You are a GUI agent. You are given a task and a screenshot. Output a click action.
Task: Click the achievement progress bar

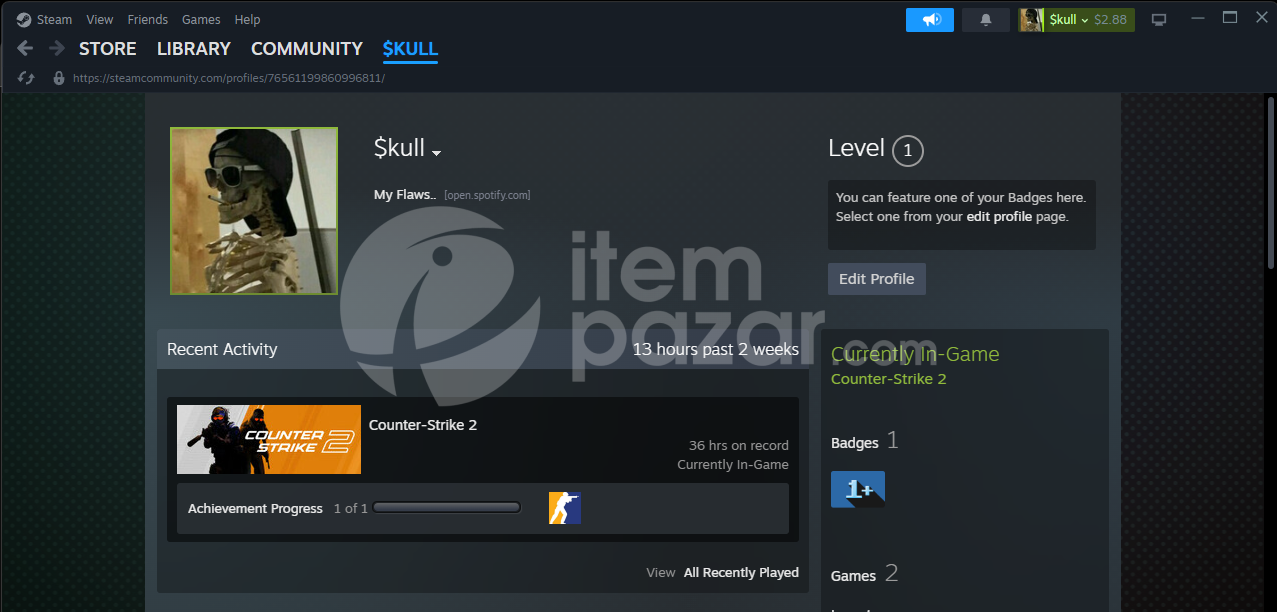coord(447,508)
